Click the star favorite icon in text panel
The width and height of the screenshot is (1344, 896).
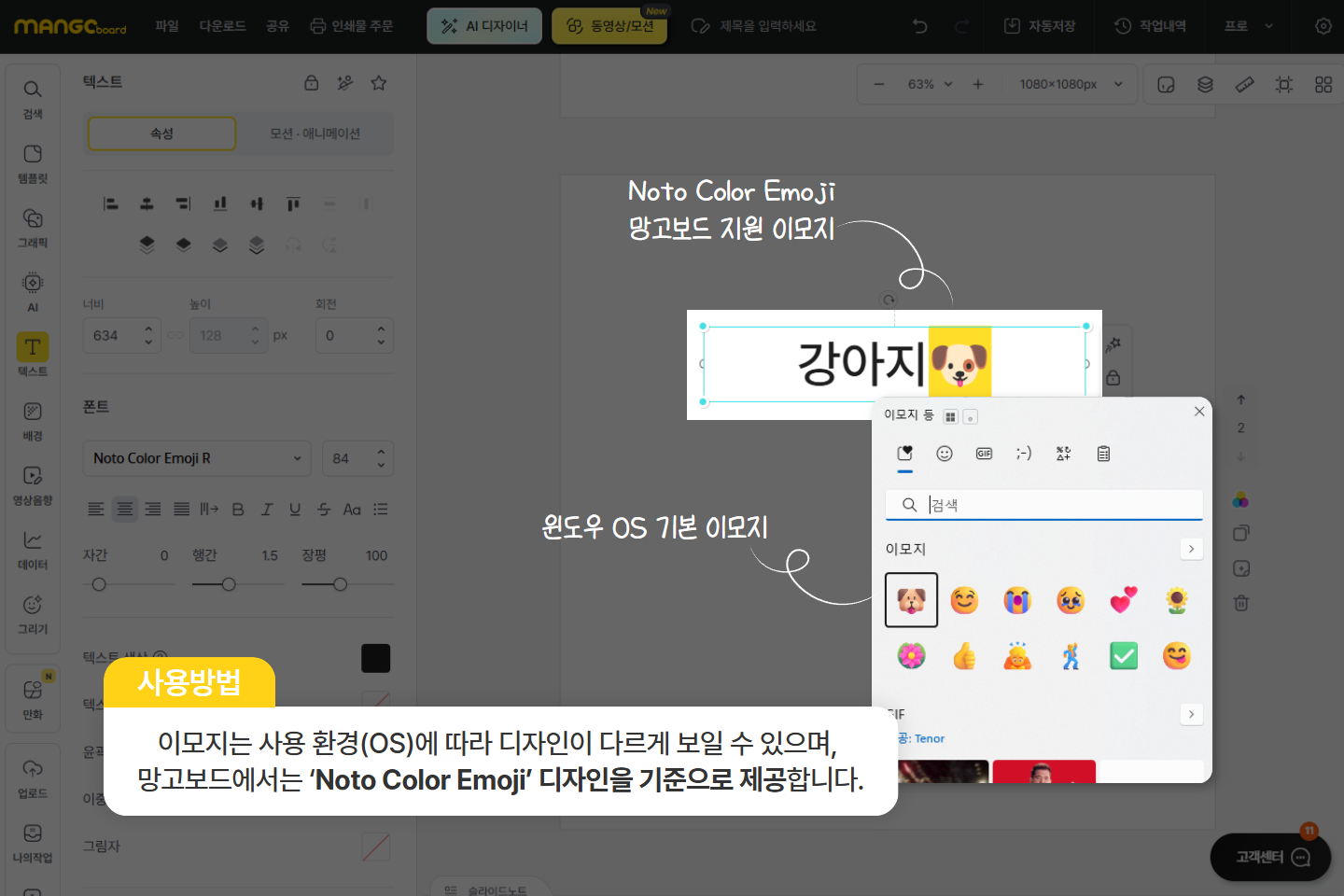(x=379, y=83)
